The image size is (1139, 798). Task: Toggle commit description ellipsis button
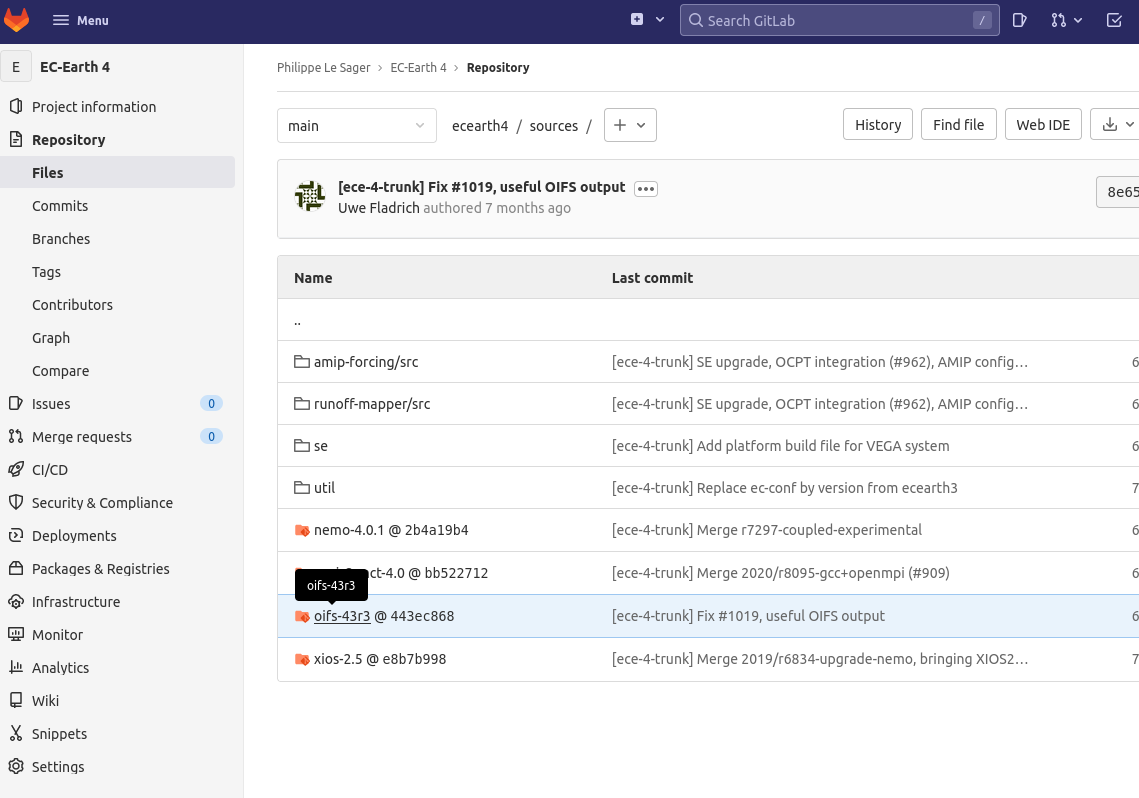tap(646, 189)
